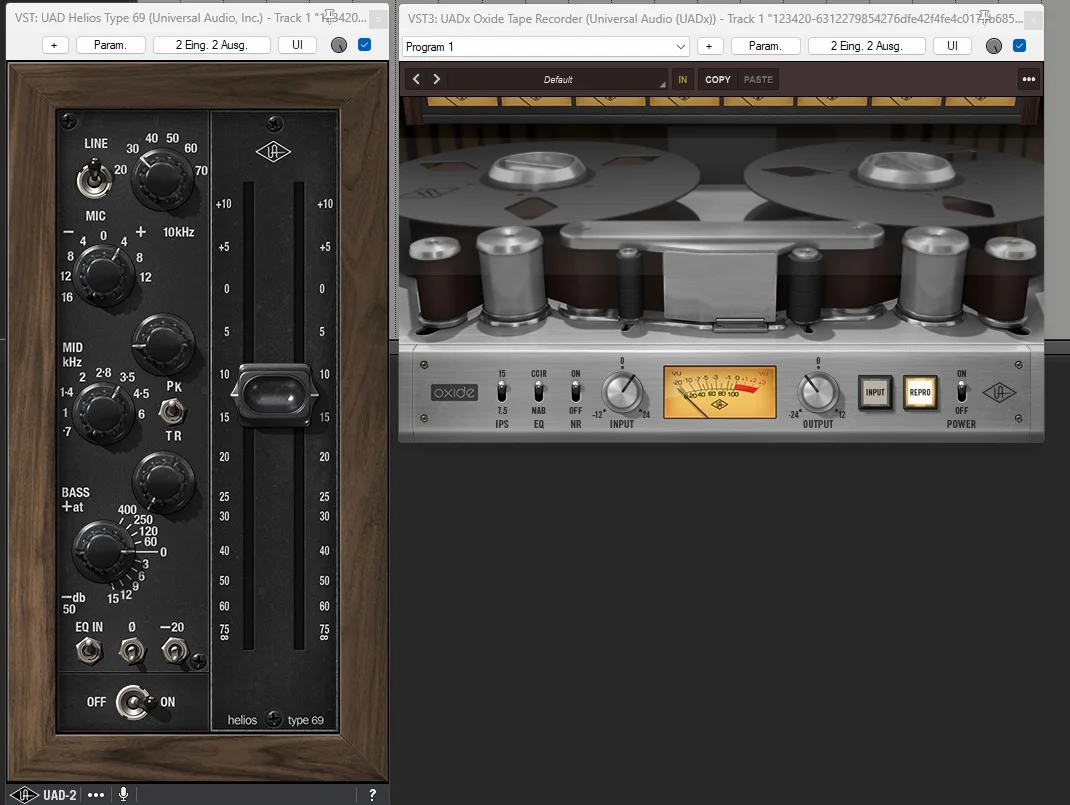Uncheck the bypass checkbox in Helios window
1070x805 pixels.
[364, 44]
